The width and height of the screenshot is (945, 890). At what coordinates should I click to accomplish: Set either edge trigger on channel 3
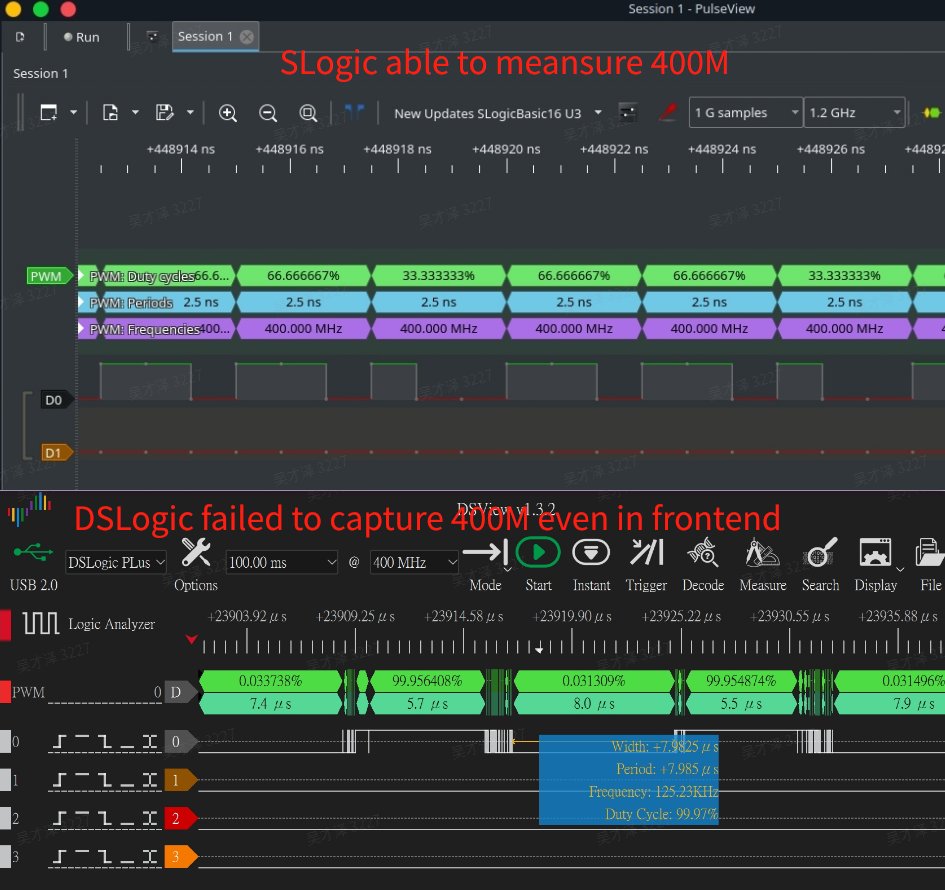point(149,856)
